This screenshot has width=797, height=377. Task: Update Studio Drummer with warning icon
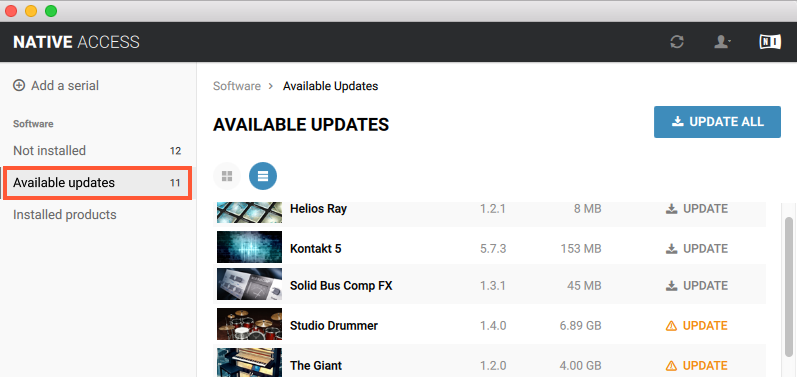click(x=697, y=326)
